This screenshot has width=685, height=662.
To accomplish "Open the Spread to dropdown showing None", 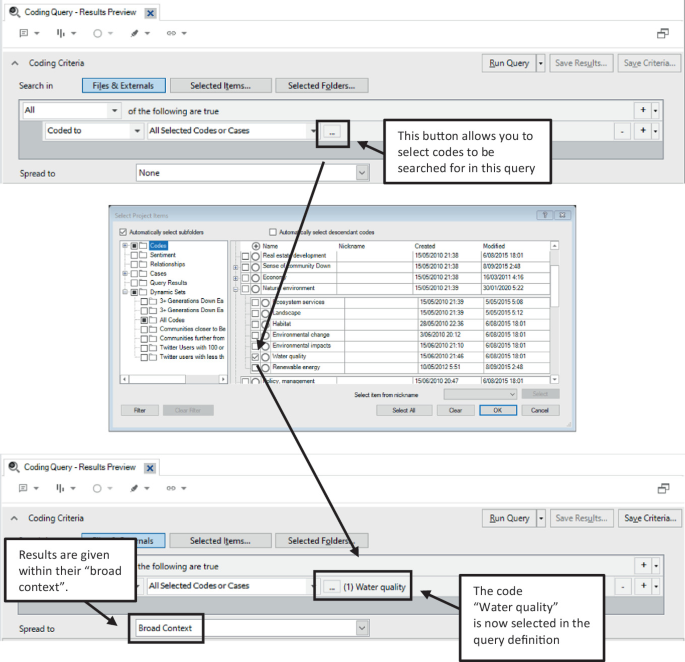I will point(252,173).
